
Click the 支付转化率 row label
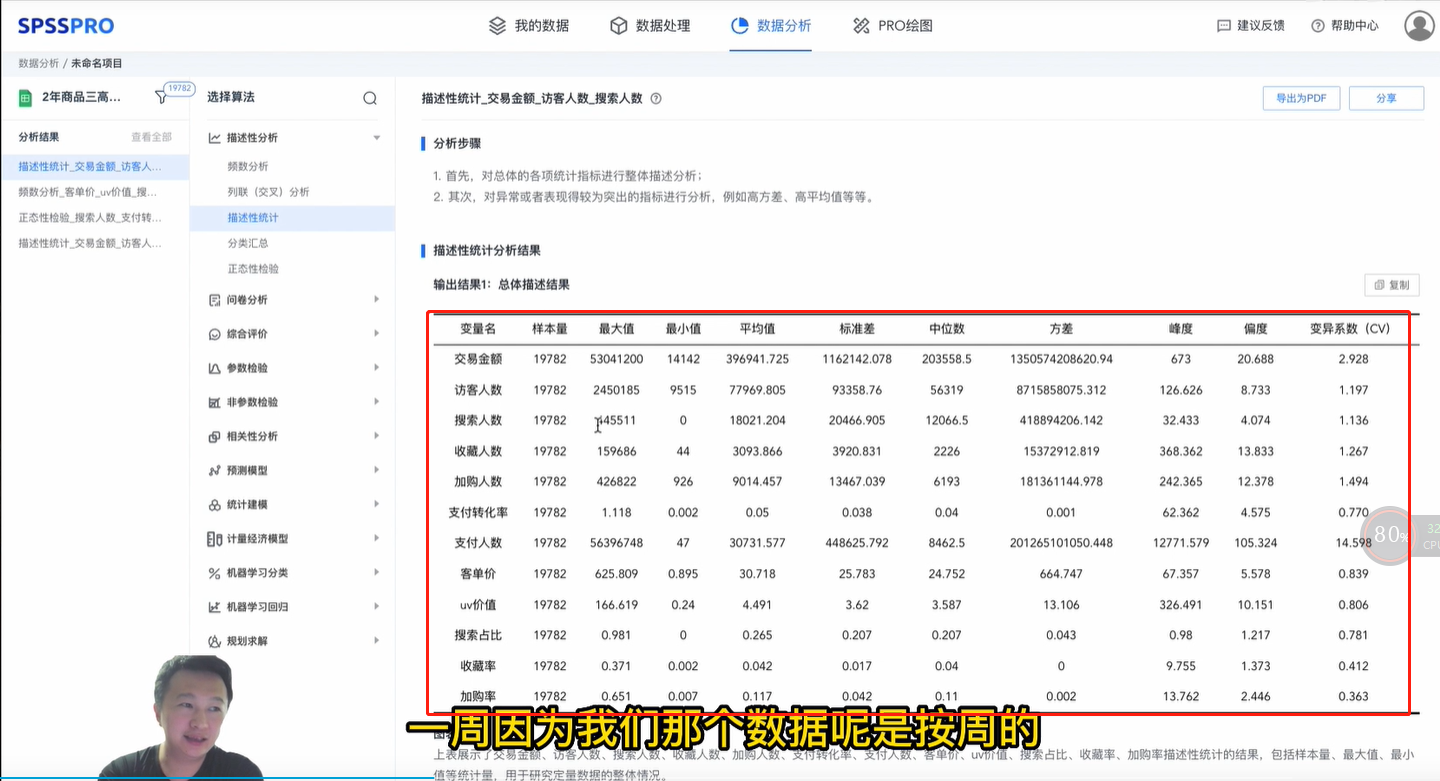tap(478, 512)
